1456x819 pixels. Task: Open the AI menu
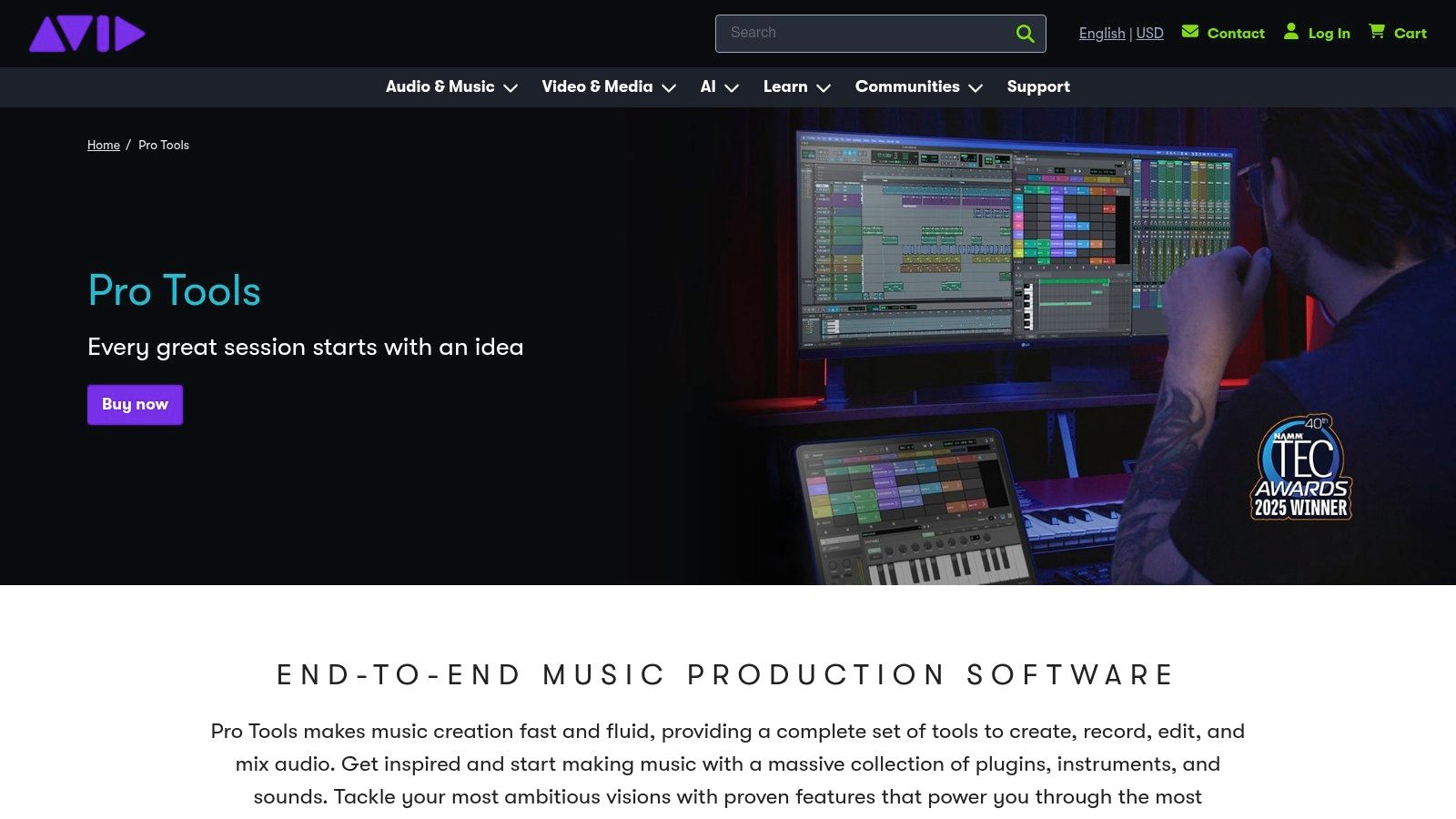coord(708,86)
